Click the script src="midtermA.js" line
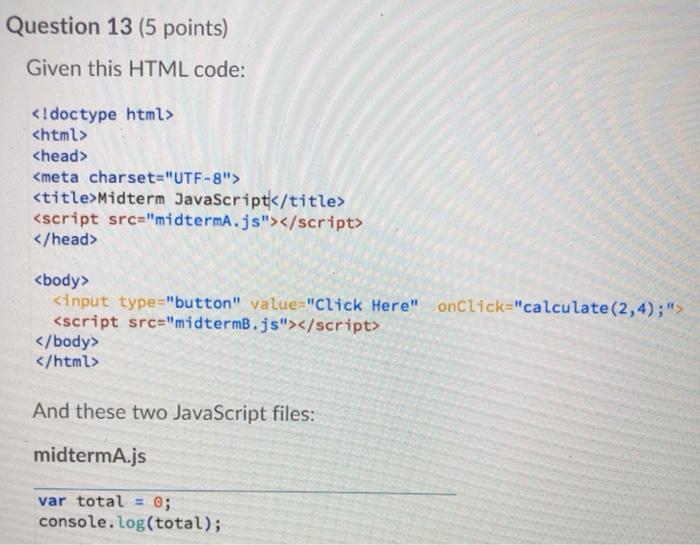 [x=198, y=220]
